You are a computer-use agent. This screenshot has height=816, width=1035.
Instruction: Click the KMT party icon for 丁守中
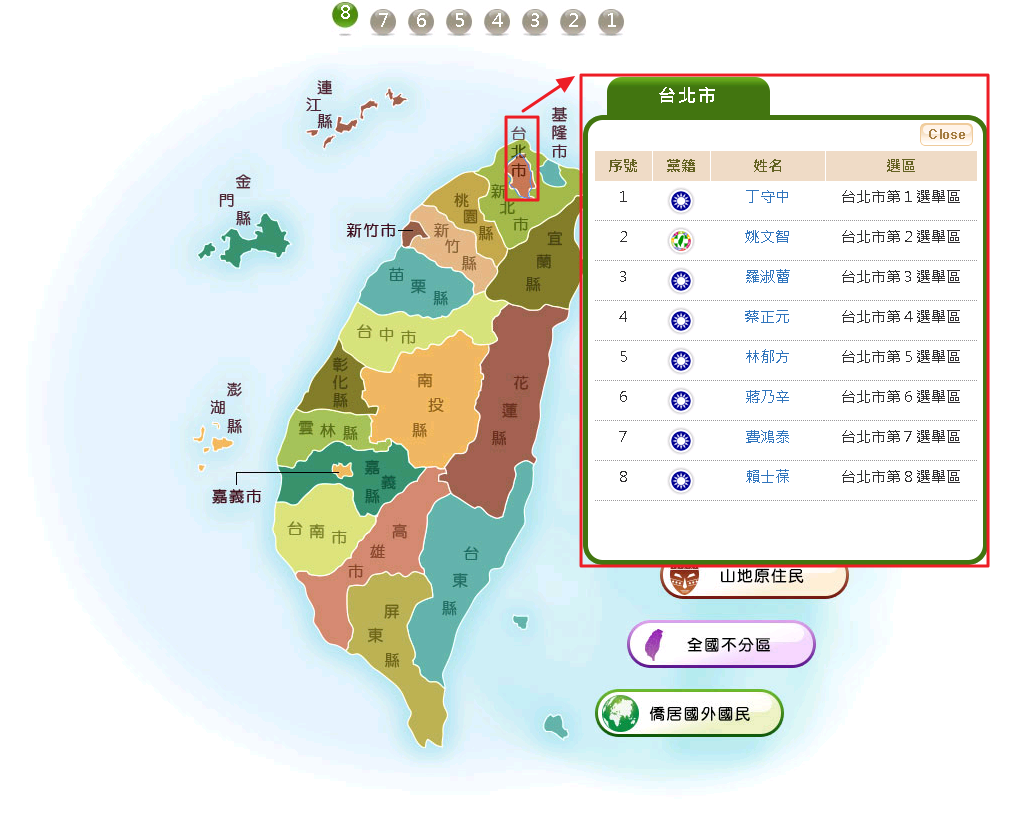(x=681, y=200)
